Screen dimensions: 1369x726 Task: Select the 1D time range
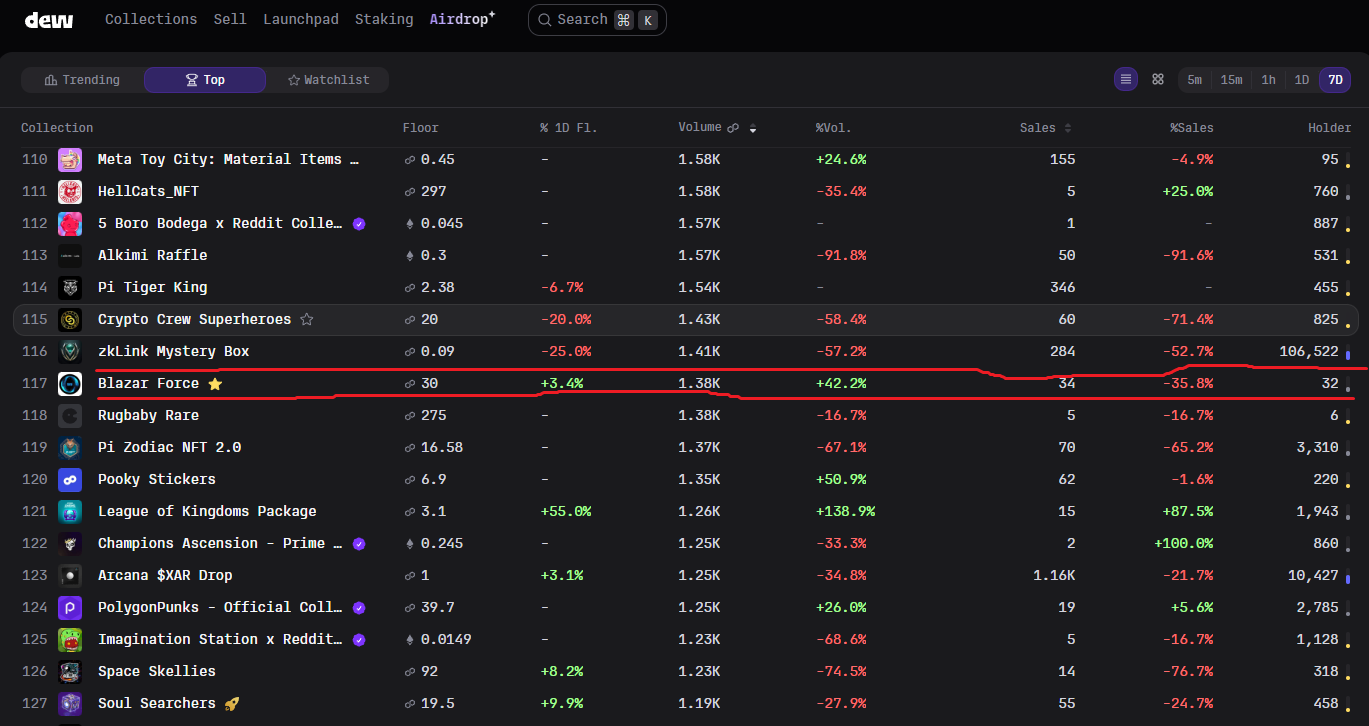pyautogui.click(x=1301, y=80)
